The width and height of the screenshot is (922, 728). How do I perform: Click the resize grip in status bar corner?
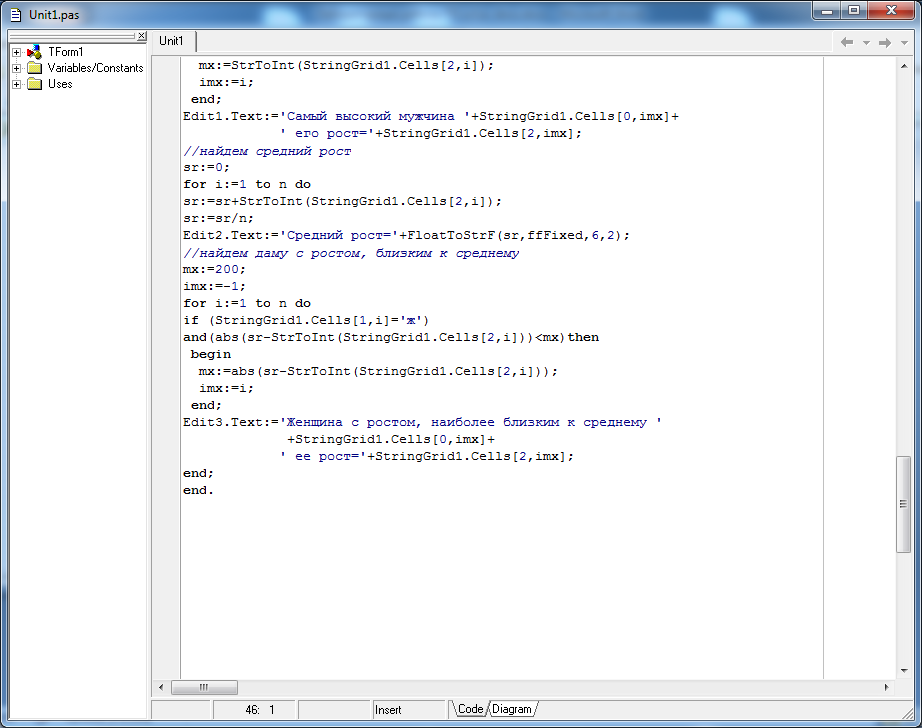pos(908,713)
